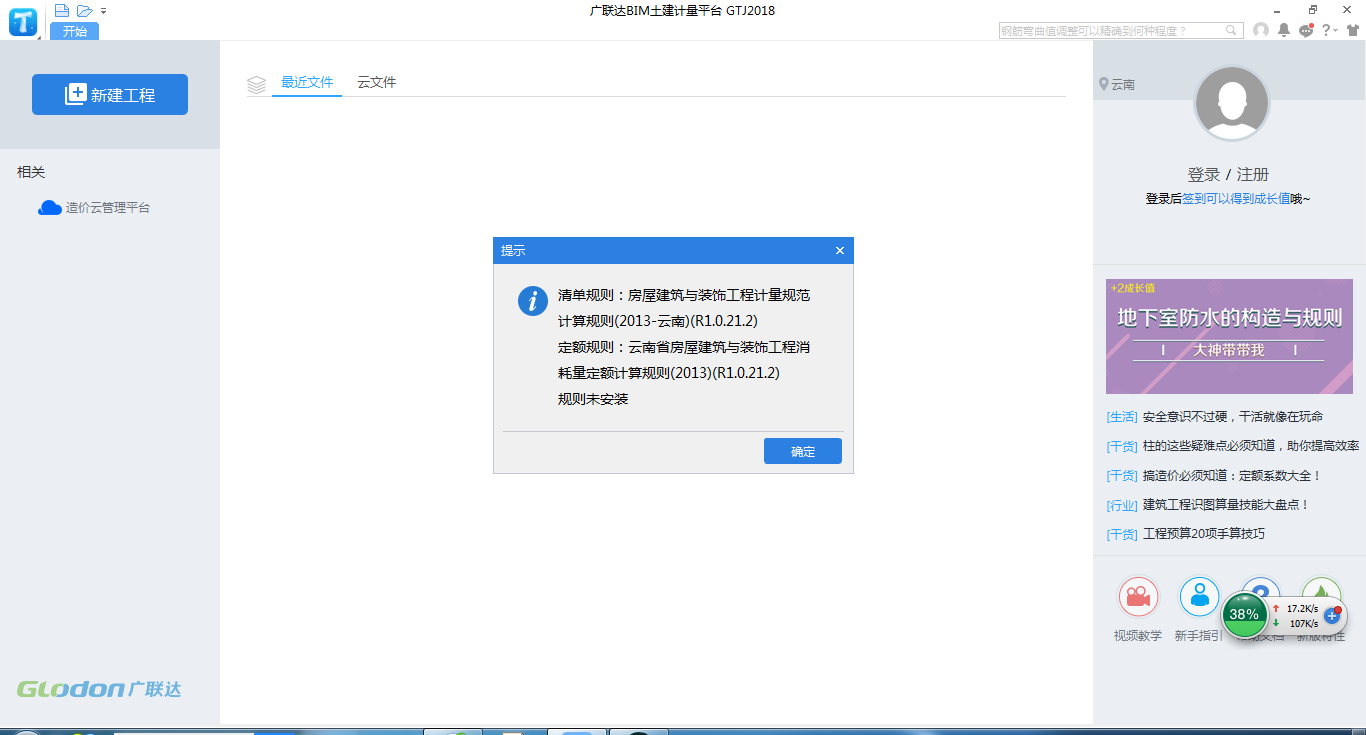Click the 签到可以得到成长值 link
The width and height of the screenshot is (1366, 735).
[1236, 199]
